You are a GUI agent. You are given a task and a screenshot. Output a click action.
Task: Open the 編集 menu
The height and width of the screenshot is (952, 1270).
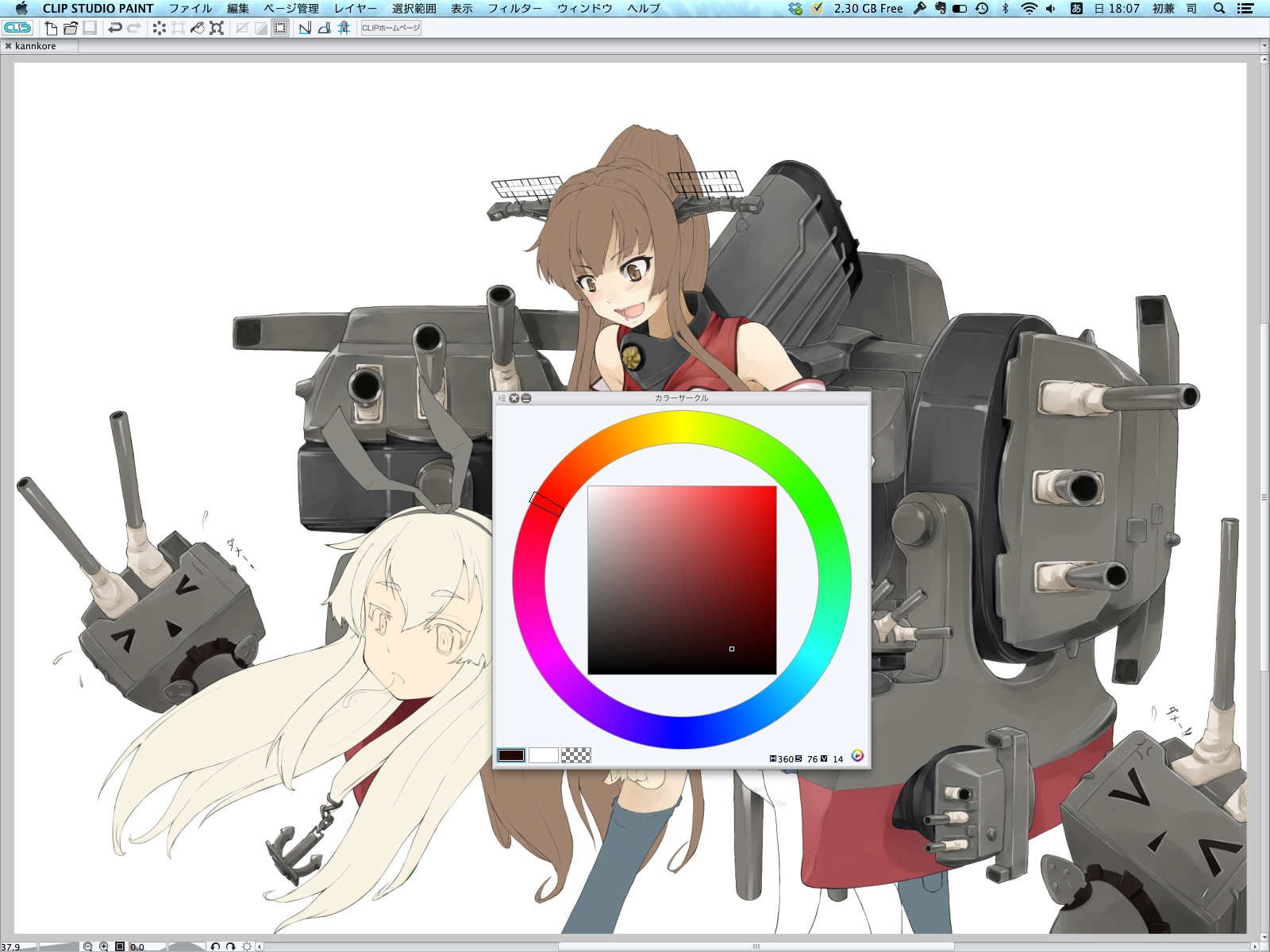click(x=238, y=9)
